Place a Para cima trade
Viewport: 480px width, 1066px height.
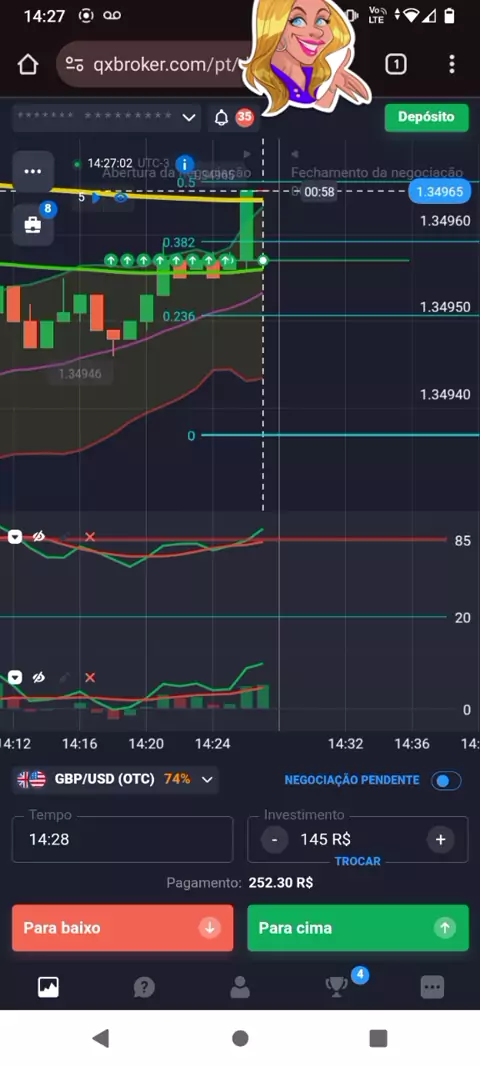pyautogui.click(x=358, y=927)
